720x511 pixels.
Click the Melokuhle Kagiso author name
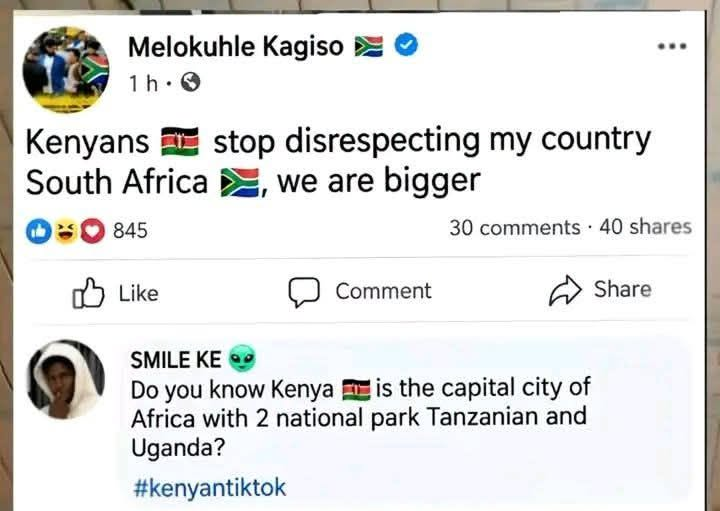[x=236, y=46]
